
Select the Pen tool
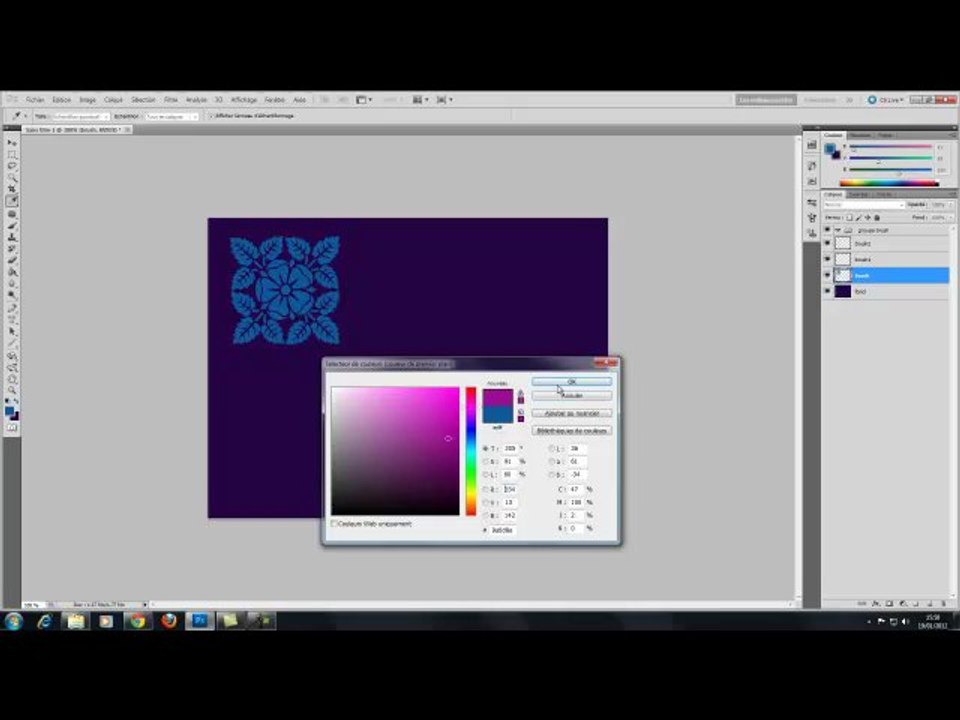12,308
